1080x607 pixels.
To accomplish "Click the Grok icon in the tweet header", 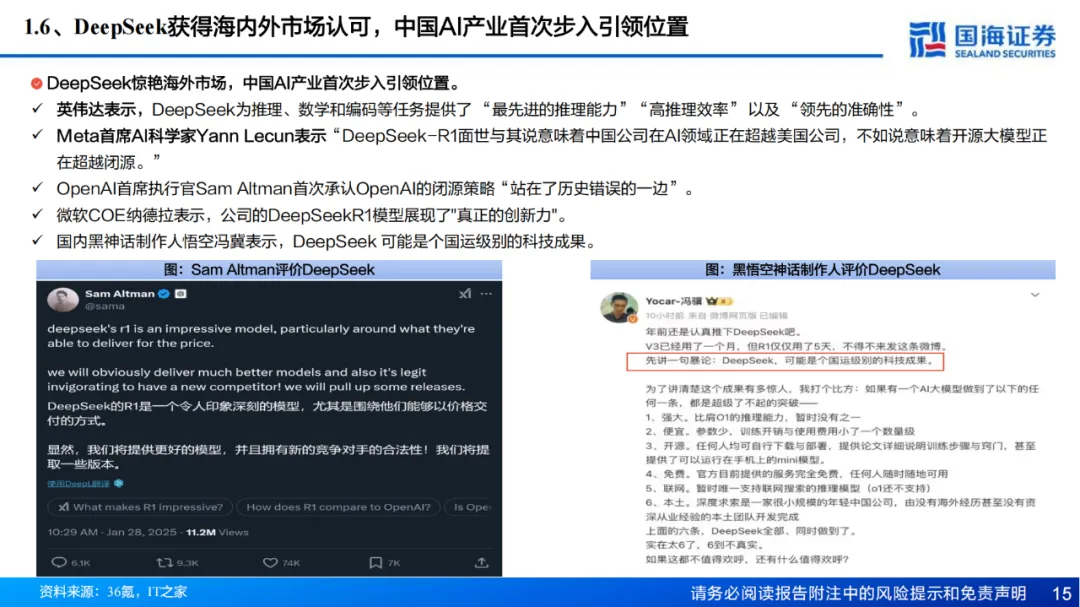I will point(465,294).
